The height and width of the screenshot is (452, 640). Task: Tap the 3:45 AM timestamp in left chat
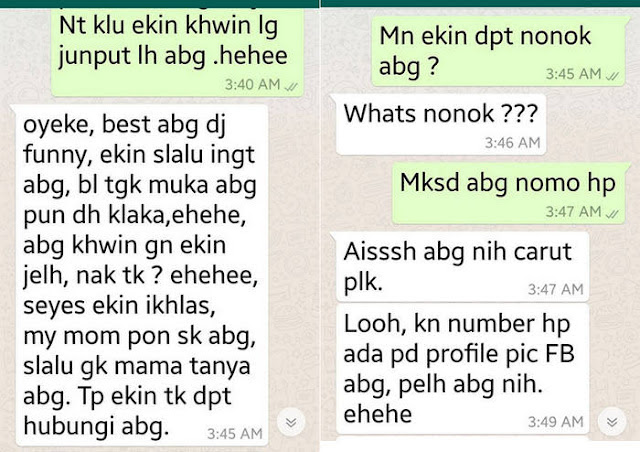(x=235, y=434)
